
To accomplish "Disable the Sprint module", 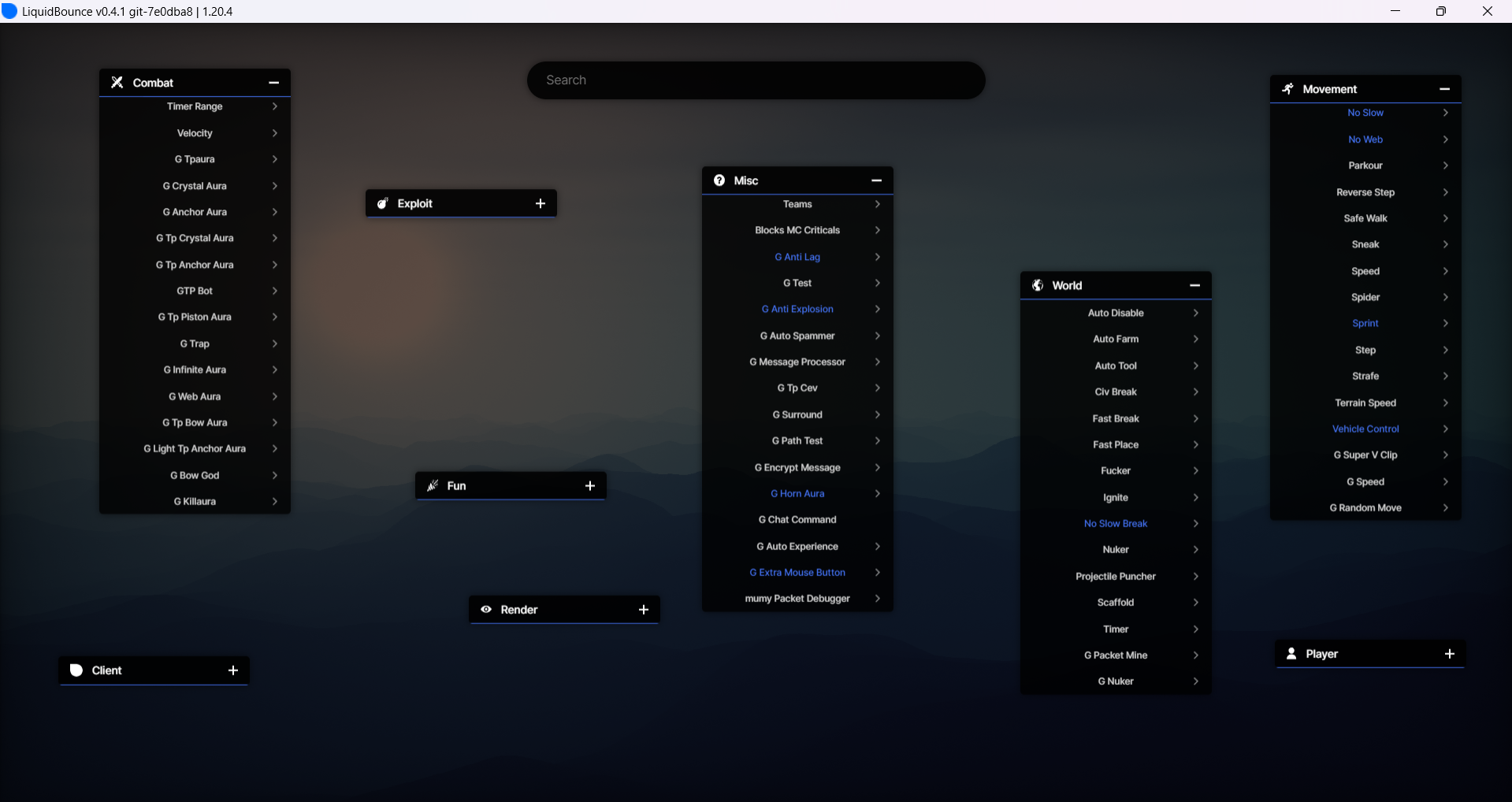I will (x=1365, y=324).
